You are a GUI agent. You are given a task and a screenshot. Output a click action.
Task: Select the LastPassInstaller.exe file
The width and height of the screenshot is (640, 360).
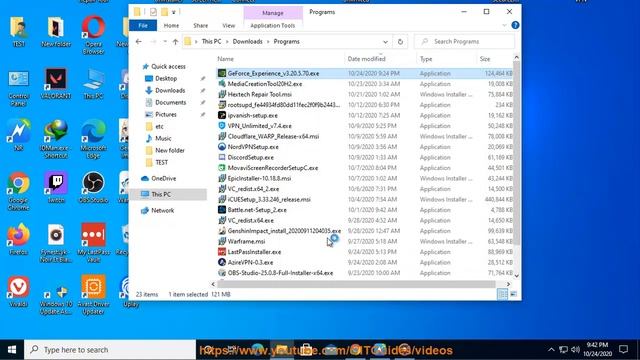coord(254,252)
